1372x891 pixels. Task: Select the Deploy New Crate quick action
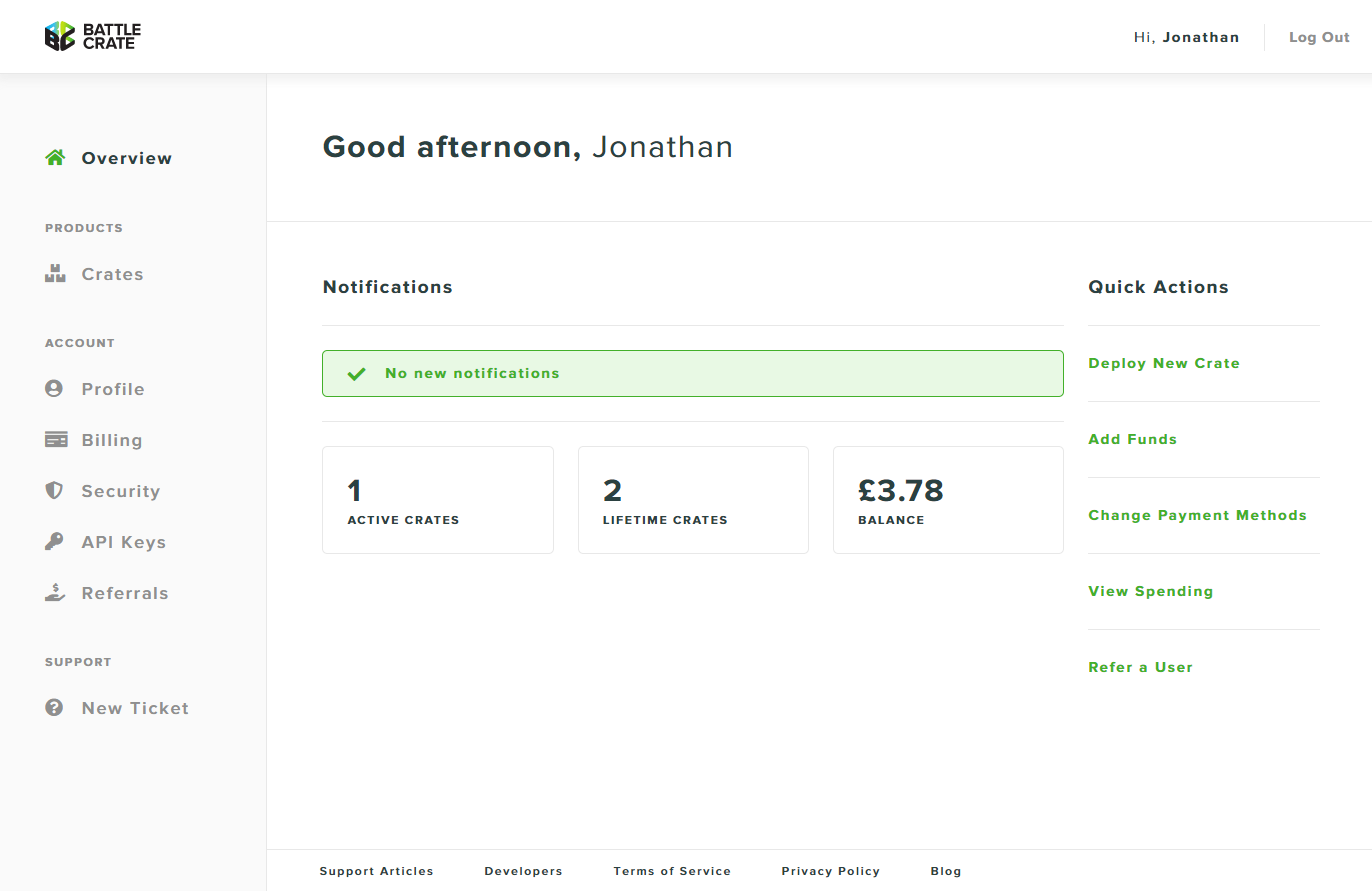(1164, 363)
